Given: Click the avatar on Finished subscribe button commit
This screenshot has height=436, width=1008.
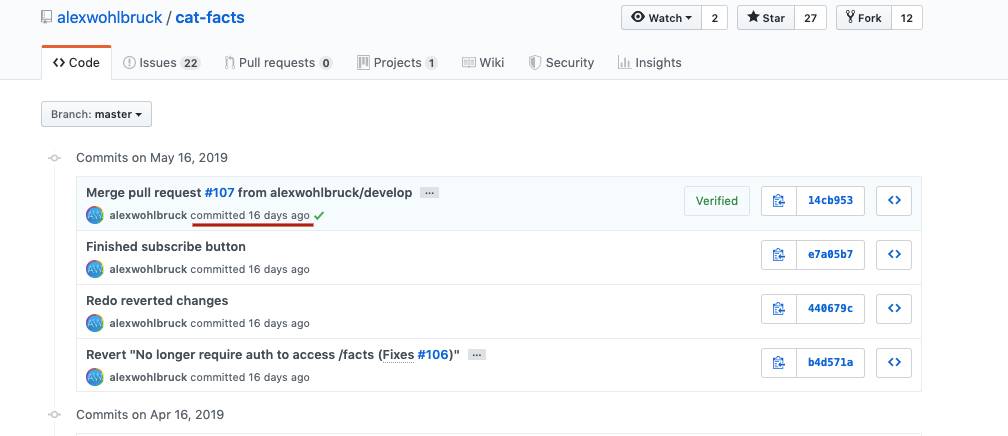Looking at the screenshot, I should (94, 269).
